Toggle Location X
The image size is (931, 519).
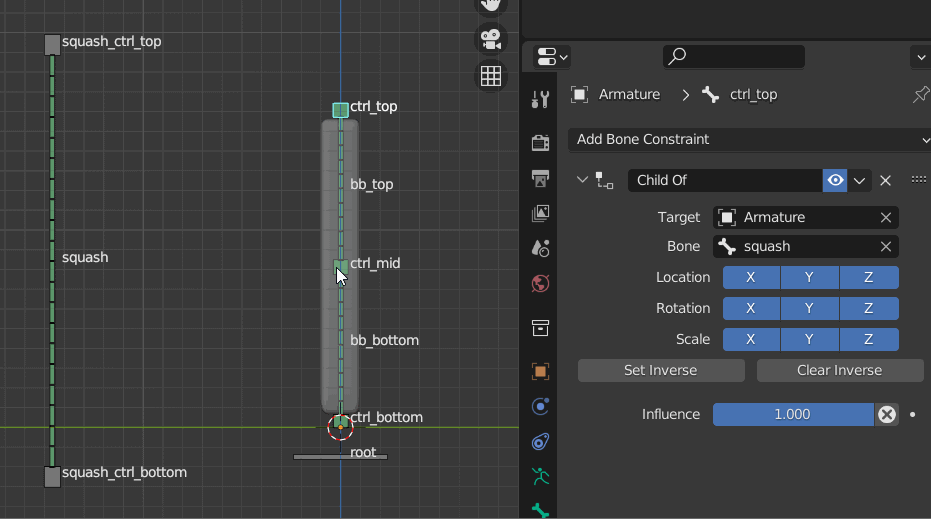(x=751, y=277)
